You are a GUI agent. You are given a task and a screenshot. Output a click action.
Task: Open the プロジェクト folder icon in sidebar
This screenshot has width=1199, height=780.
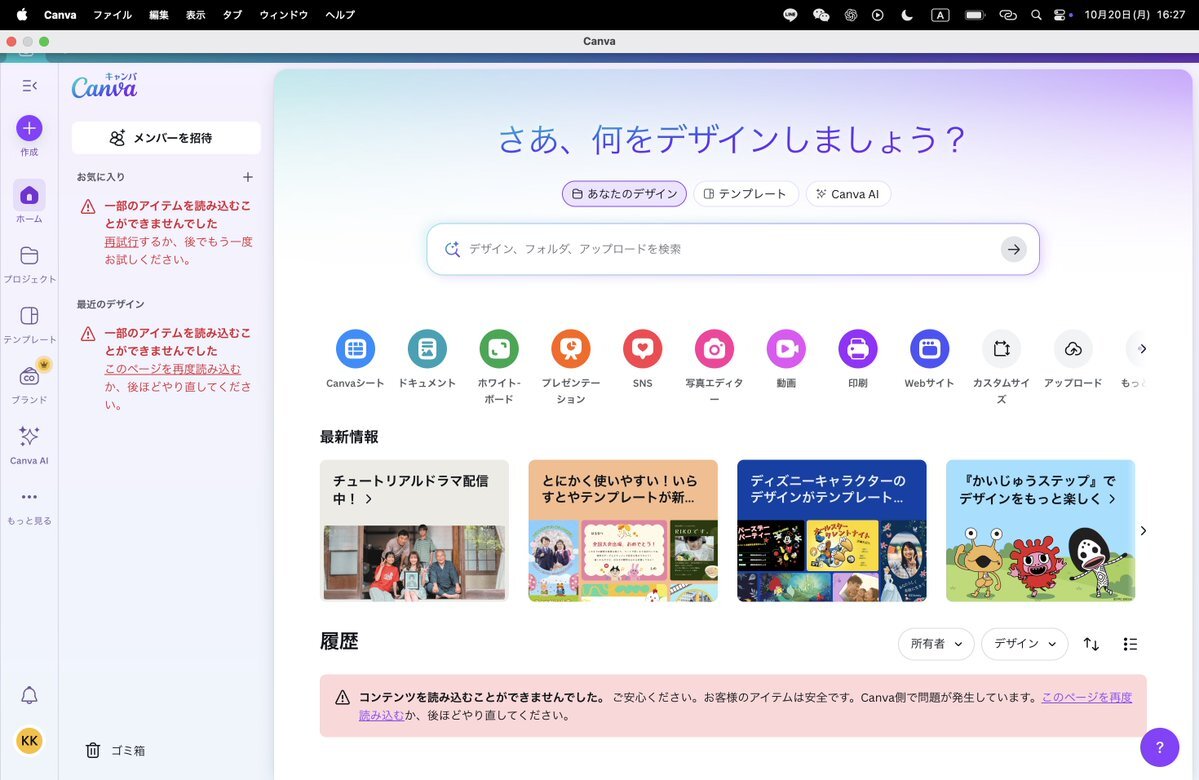click(x=29, y=256)
